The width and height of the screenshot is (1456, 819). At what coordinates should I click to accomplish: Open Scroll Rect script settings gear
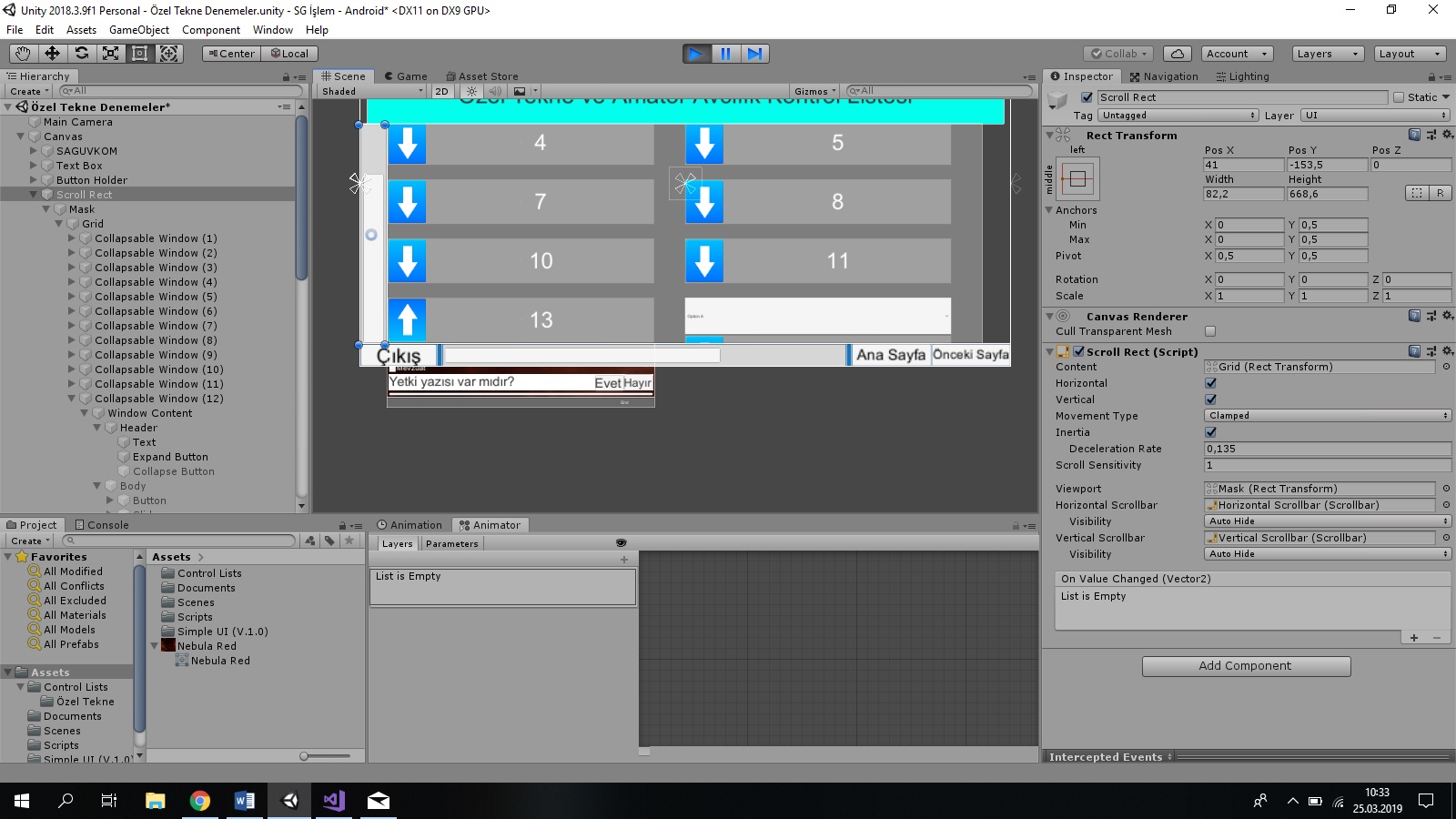(x=1448, y=351)
